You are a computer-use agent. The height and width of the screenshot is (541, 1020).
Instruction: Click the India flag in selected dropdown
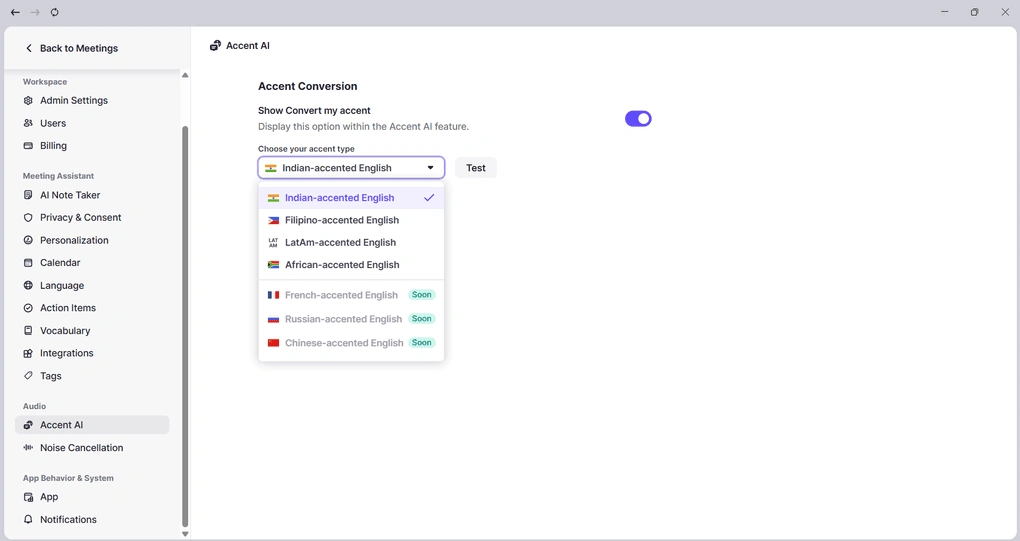point(271,168)
